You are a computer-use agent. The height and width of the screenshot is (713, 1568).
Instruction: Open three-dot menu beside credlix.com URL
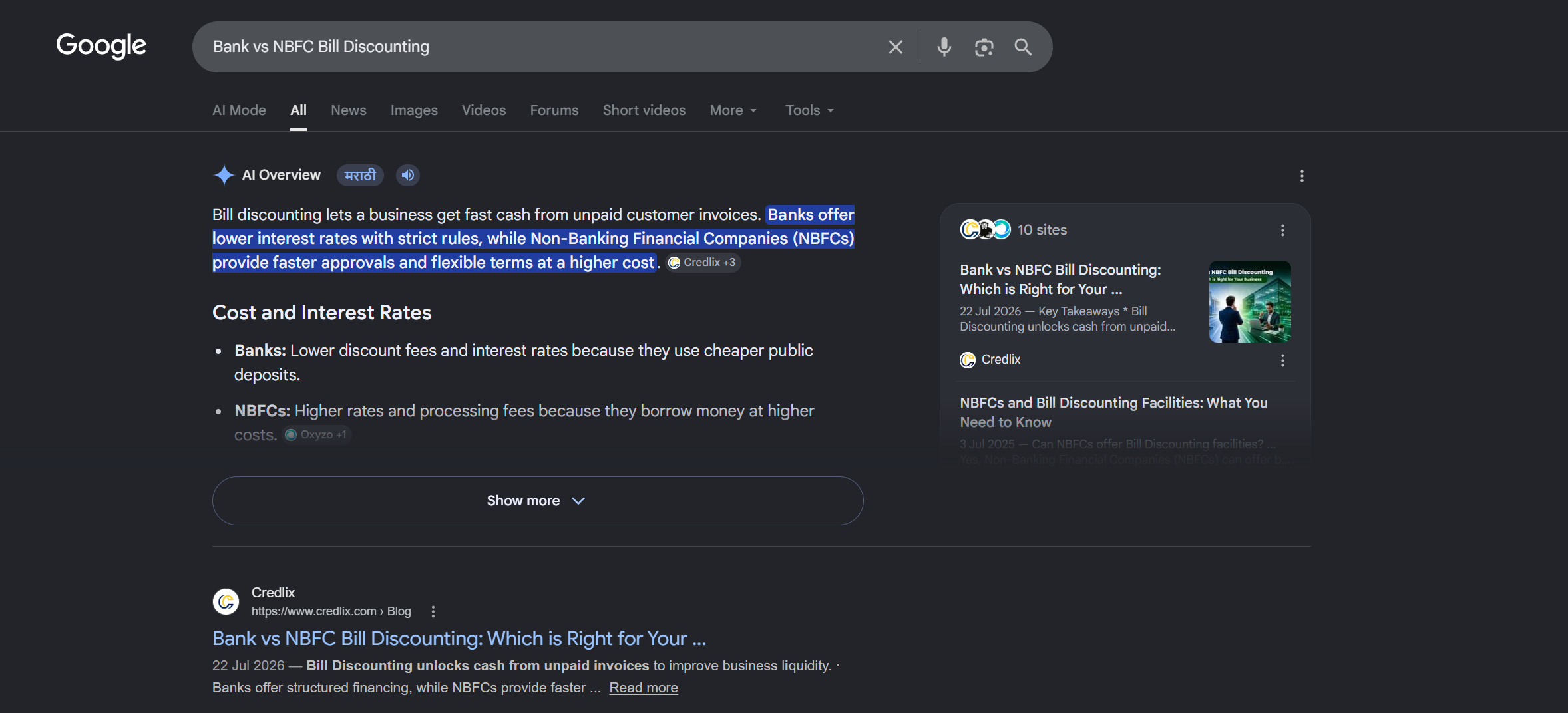433,611
